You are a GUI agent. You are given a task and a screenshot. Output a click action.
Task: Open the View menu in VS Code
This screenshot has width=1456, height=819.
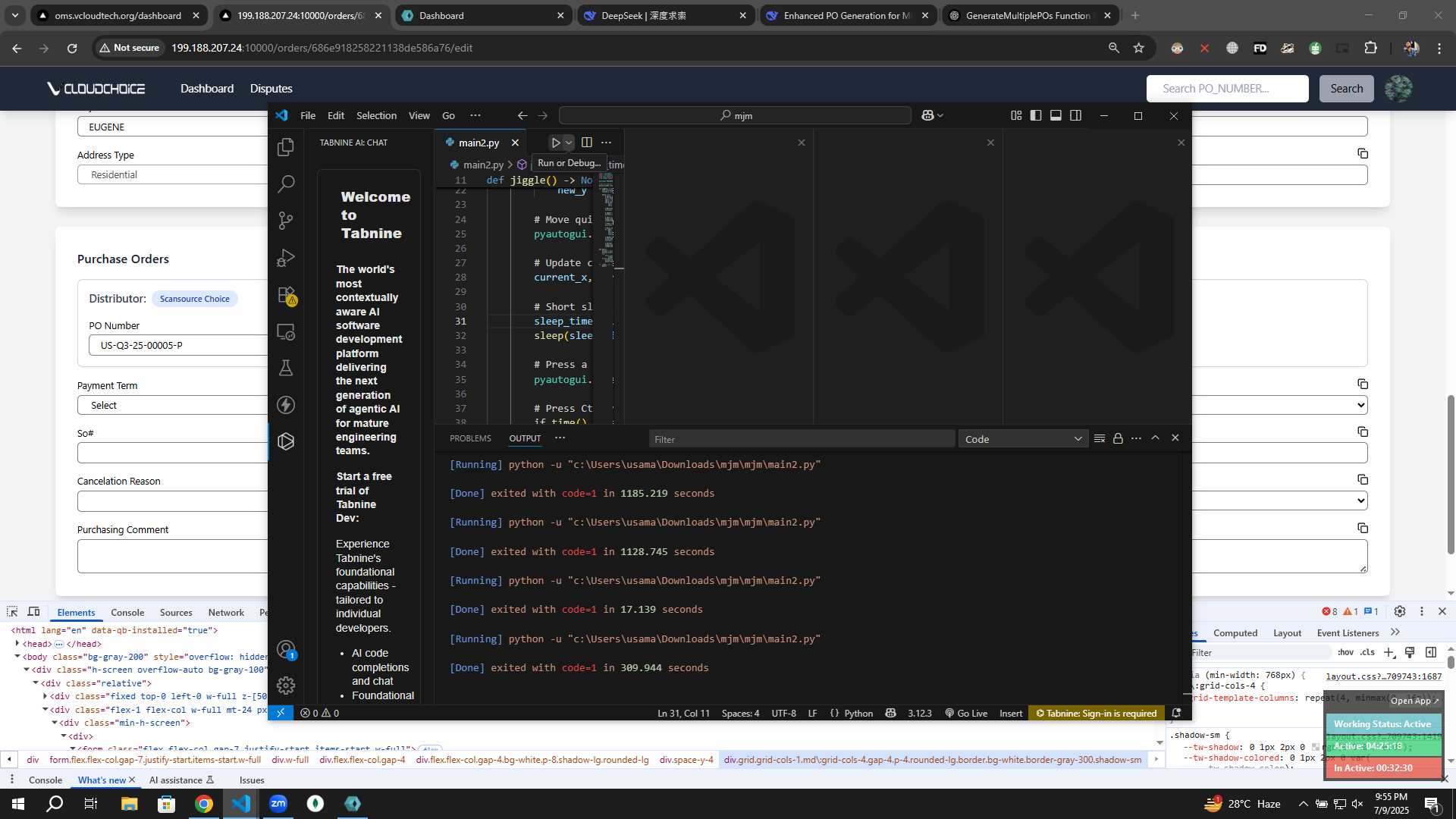[x=419, y=115]
